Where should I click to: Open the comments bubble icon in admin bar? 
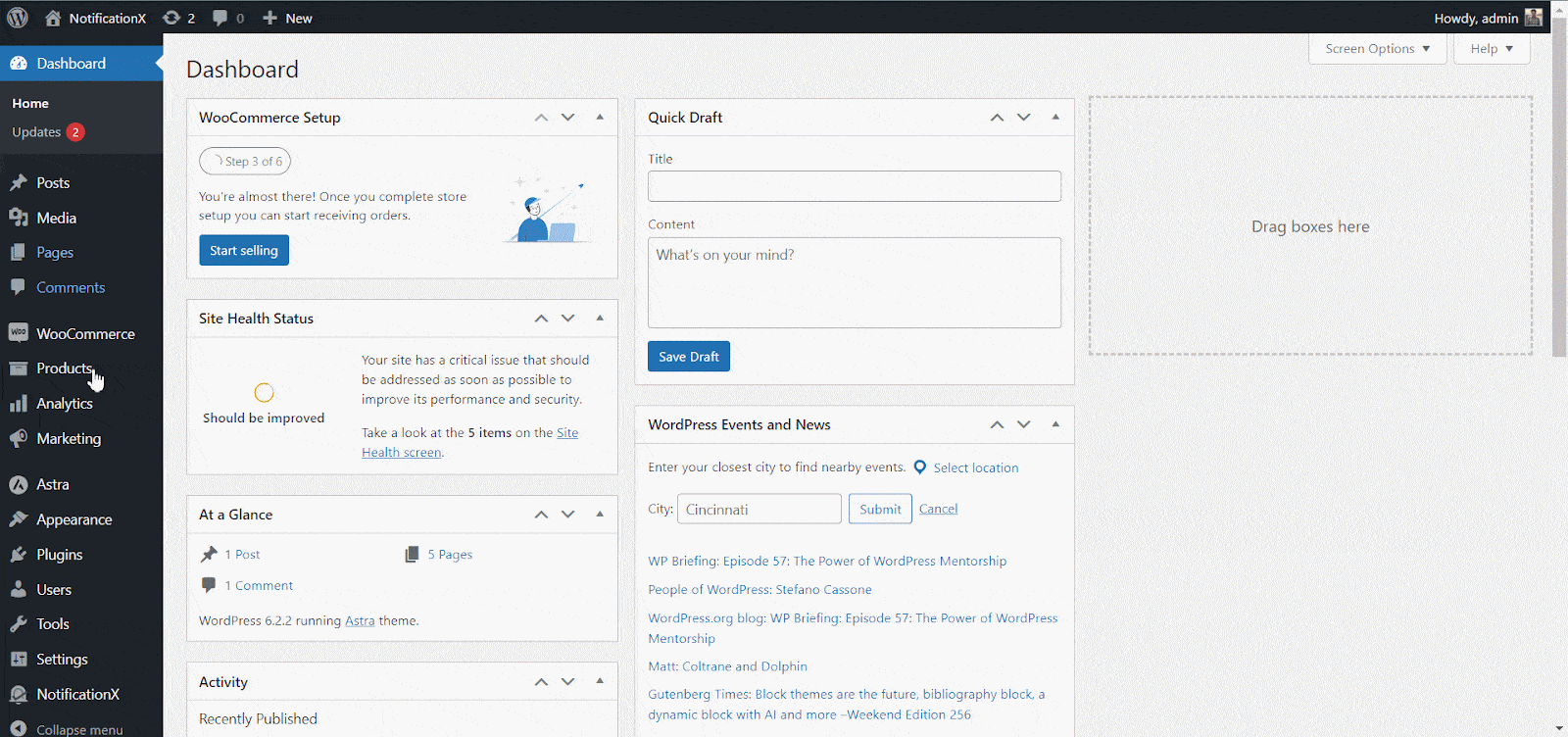[220, 18]
